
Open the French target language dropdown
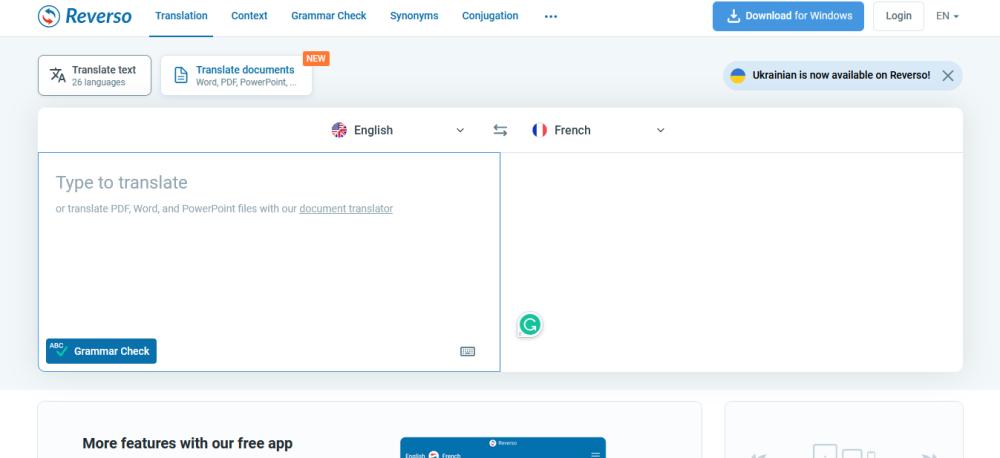coord(599,130)
